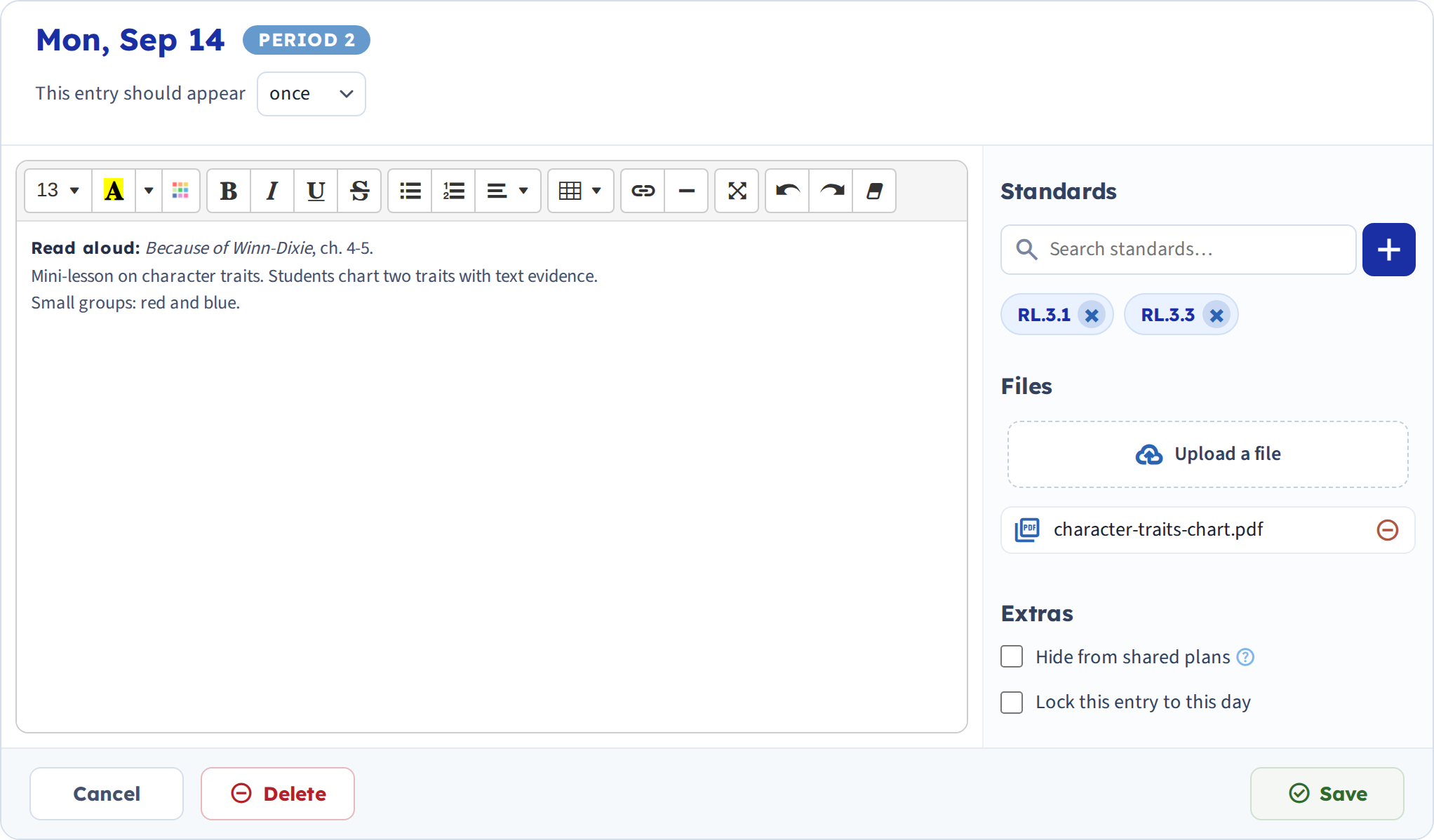This screenshot has height=840, width=1434.
Task: Toggle bold formatting
Action: tap(229, 191)
